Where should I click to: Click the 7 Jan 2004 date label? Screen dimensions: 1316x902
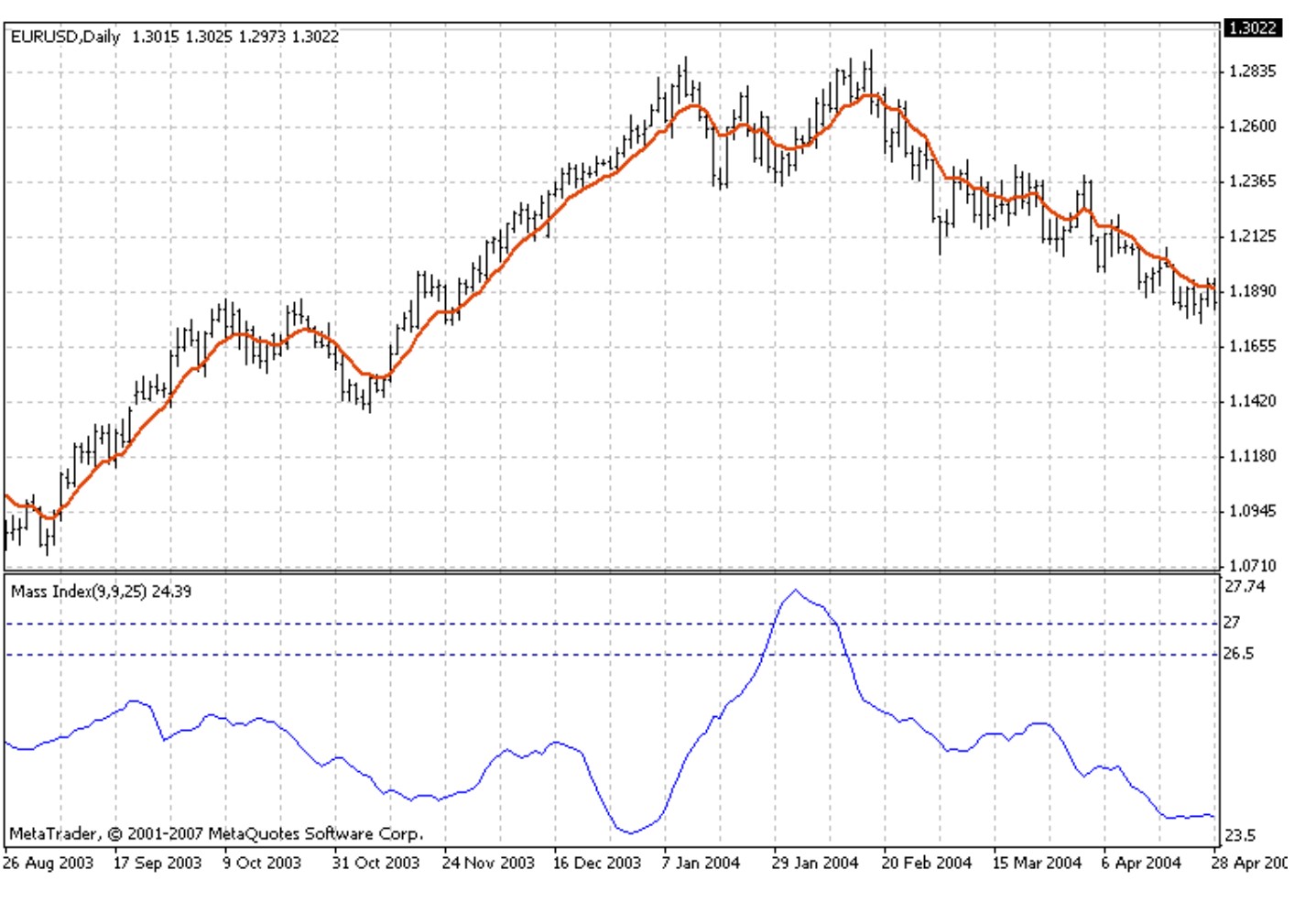[701, 863]
